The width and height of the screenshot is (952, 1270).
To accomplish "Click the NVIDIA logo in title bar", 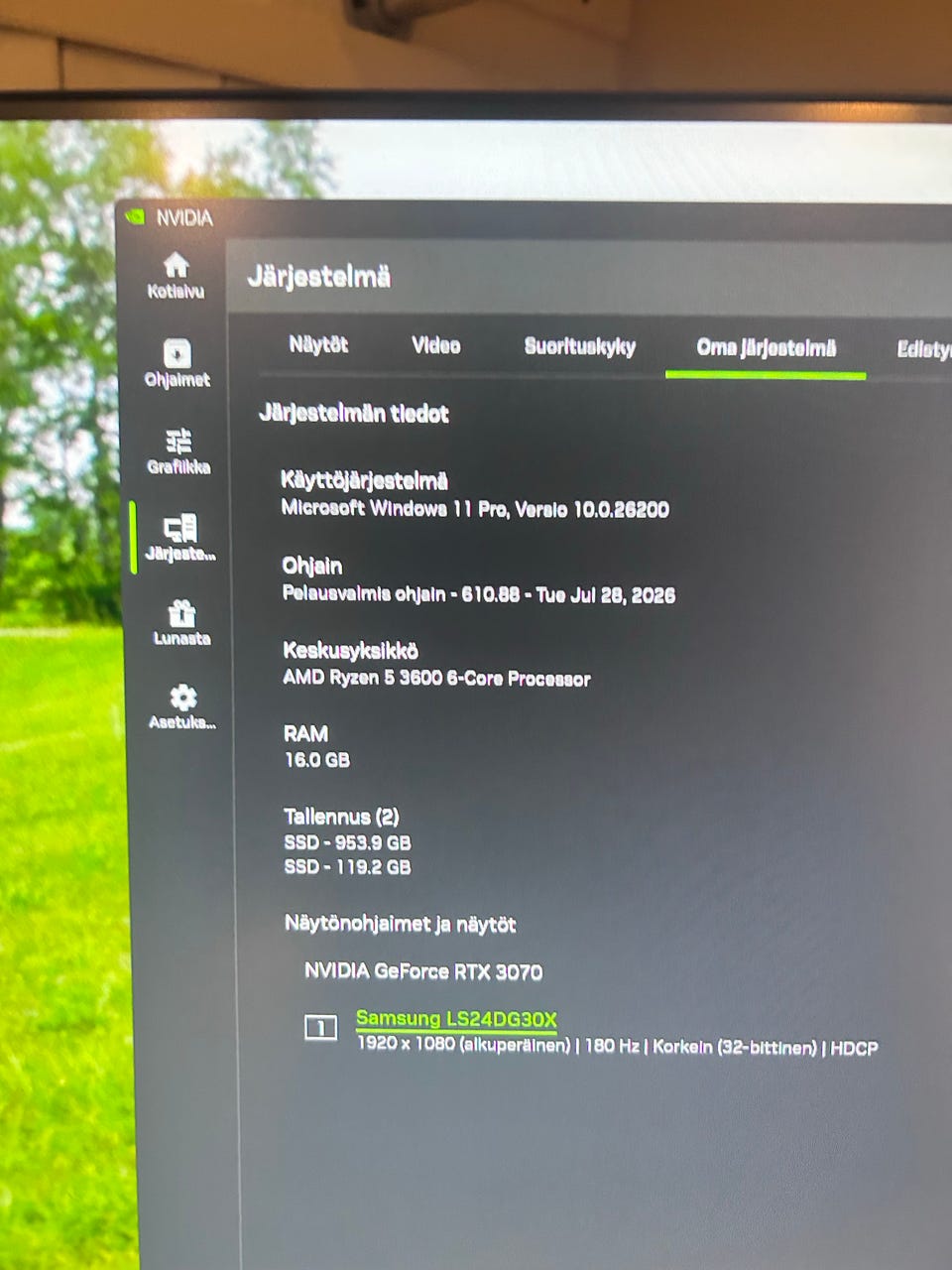I will (x=138, y=217).
